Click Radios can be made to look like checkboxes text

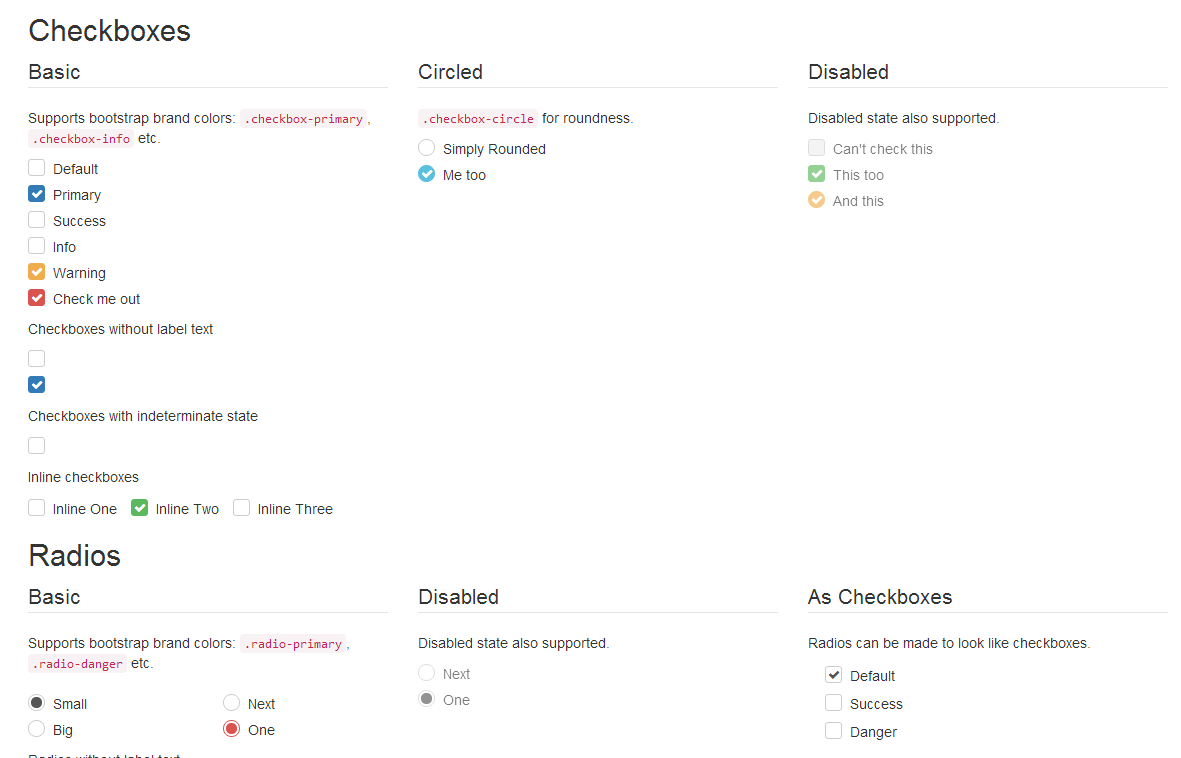(949, 643)
